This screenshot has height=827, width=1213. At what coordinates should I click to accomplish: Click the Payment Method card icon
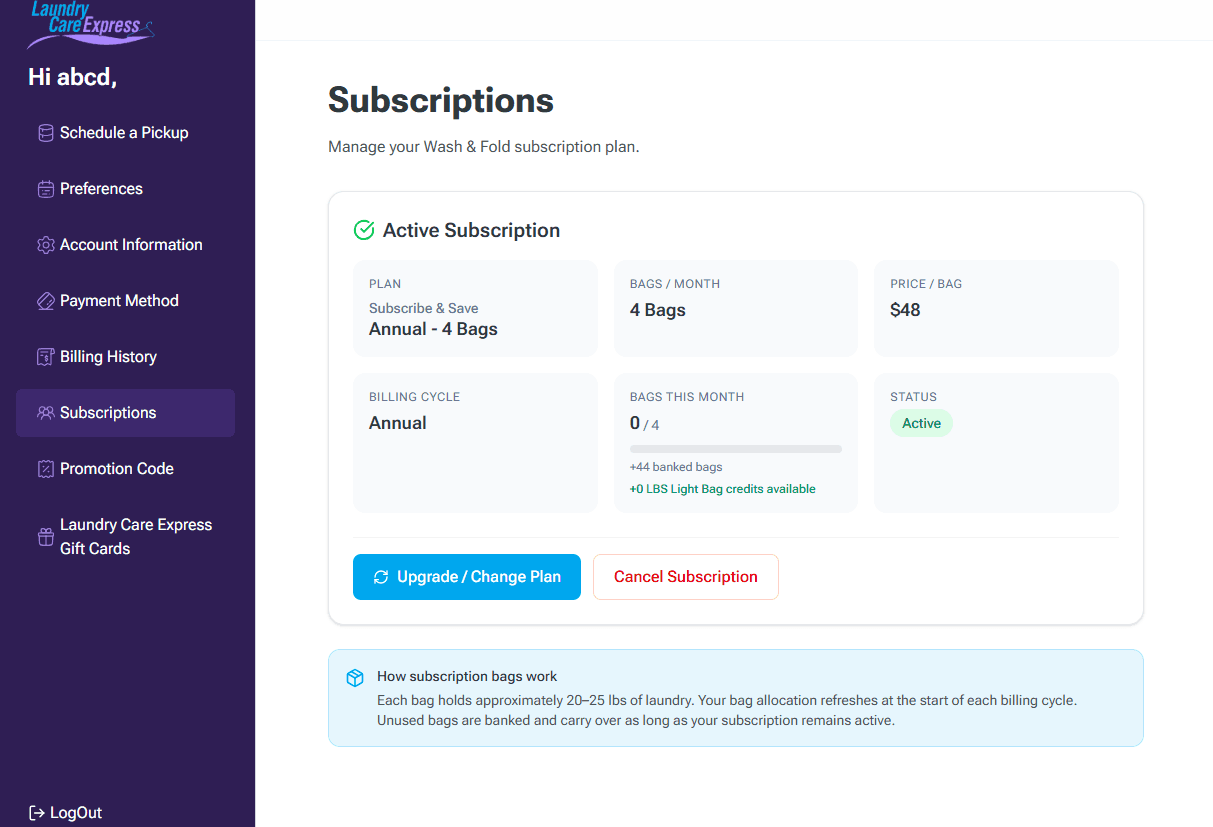(45, 301)
